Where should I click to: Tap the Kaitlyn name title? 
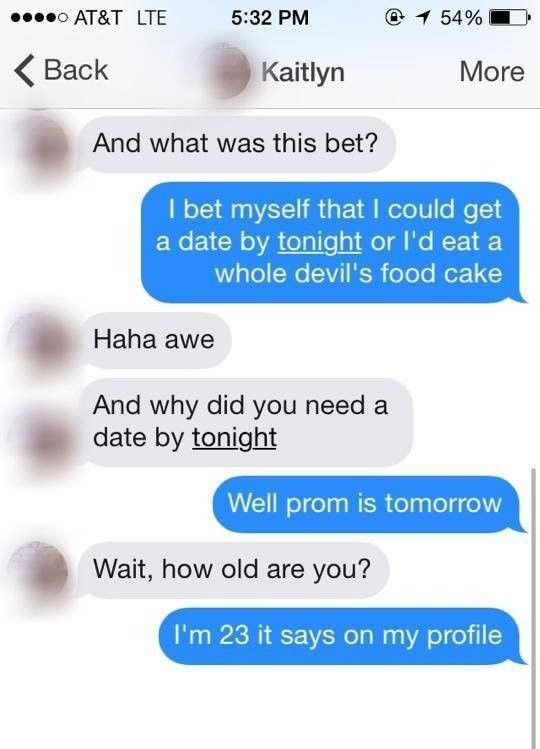[302, 73]
